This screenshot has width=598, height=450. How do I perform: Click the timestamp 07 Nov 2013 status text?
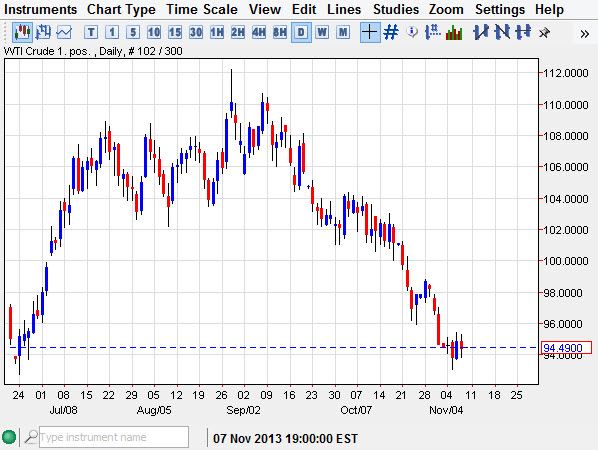click(285, 439)
